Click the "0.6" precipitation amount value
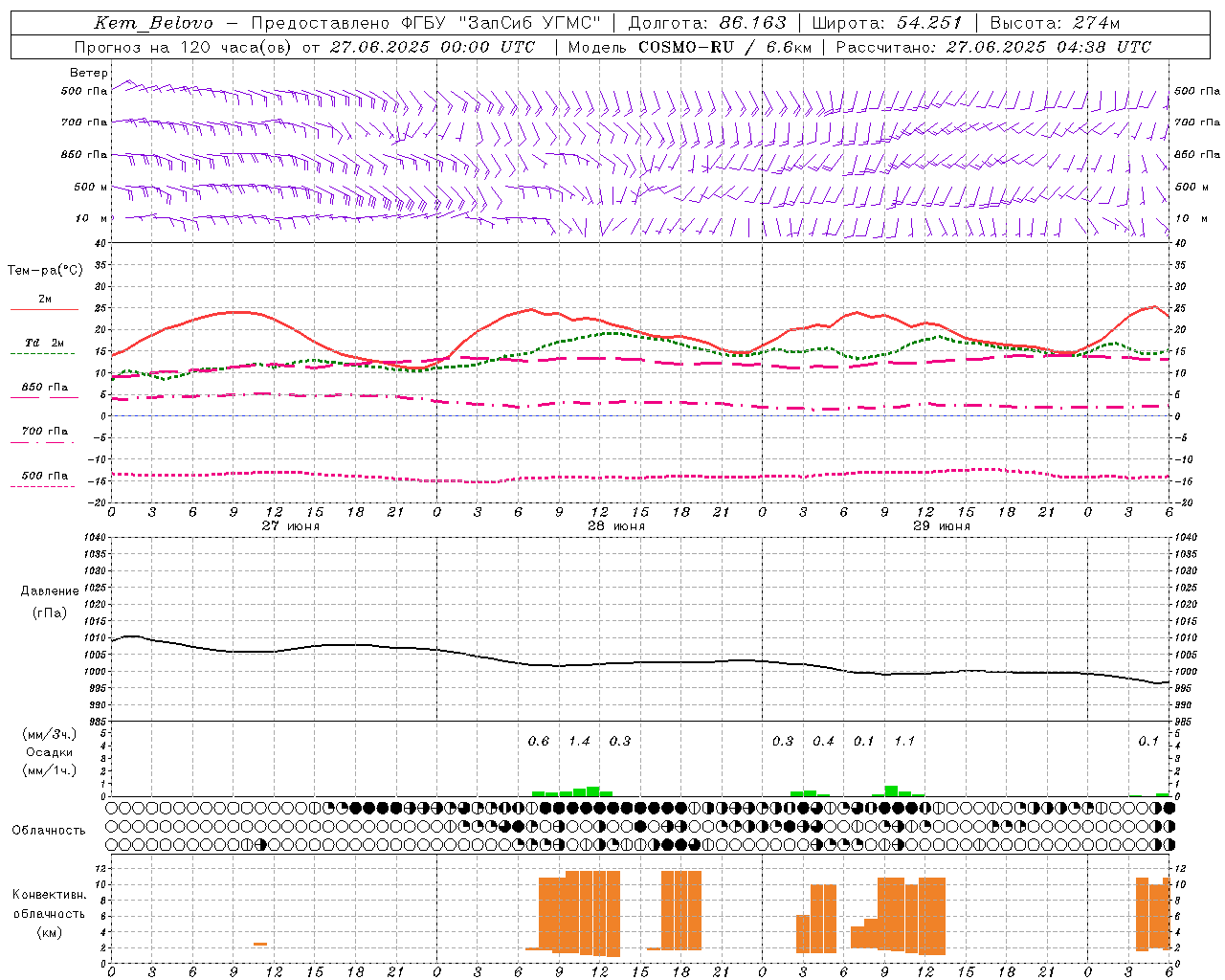 tap(539, 741)
